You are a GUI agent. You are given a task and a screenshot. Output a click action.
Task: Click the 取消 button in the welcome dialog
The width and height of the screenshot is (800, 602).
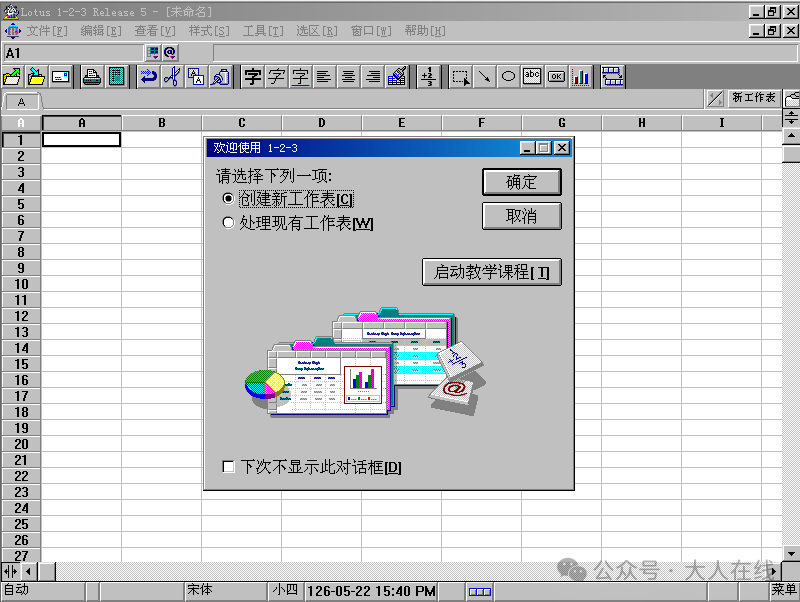(x=521, y=216)
